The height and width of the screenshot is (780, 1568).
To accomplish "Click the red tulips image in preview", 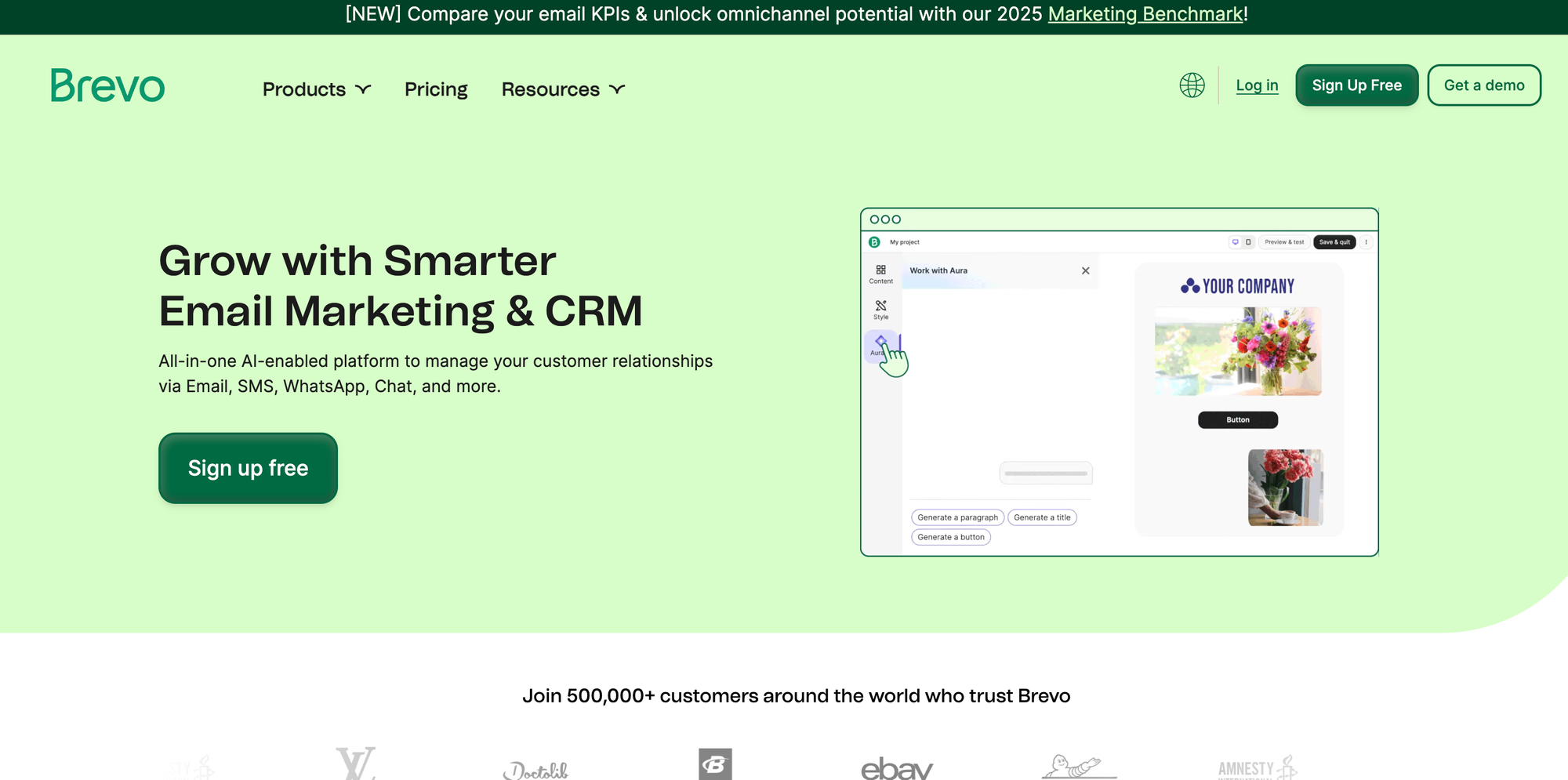I will pos(1286,487).
